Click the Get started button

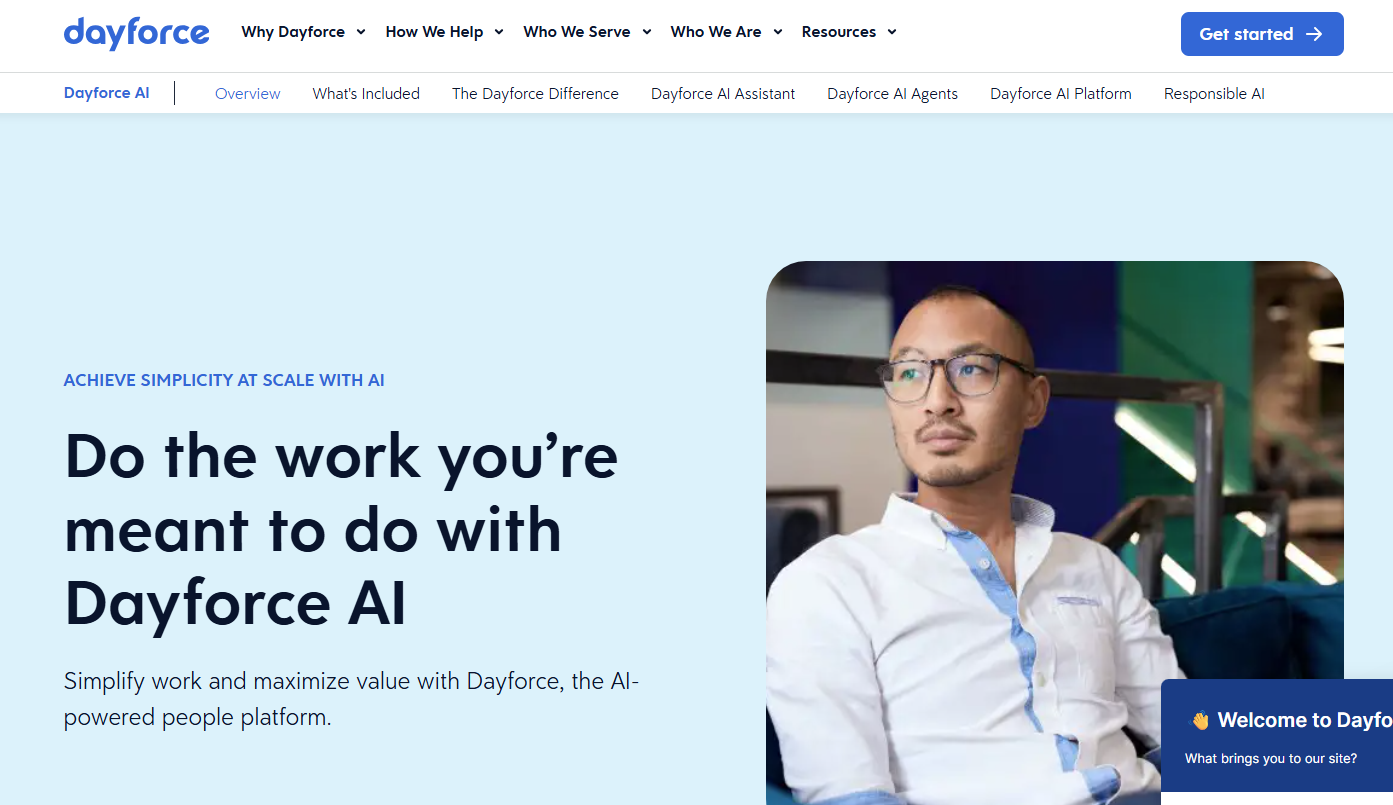point(1262,34)
